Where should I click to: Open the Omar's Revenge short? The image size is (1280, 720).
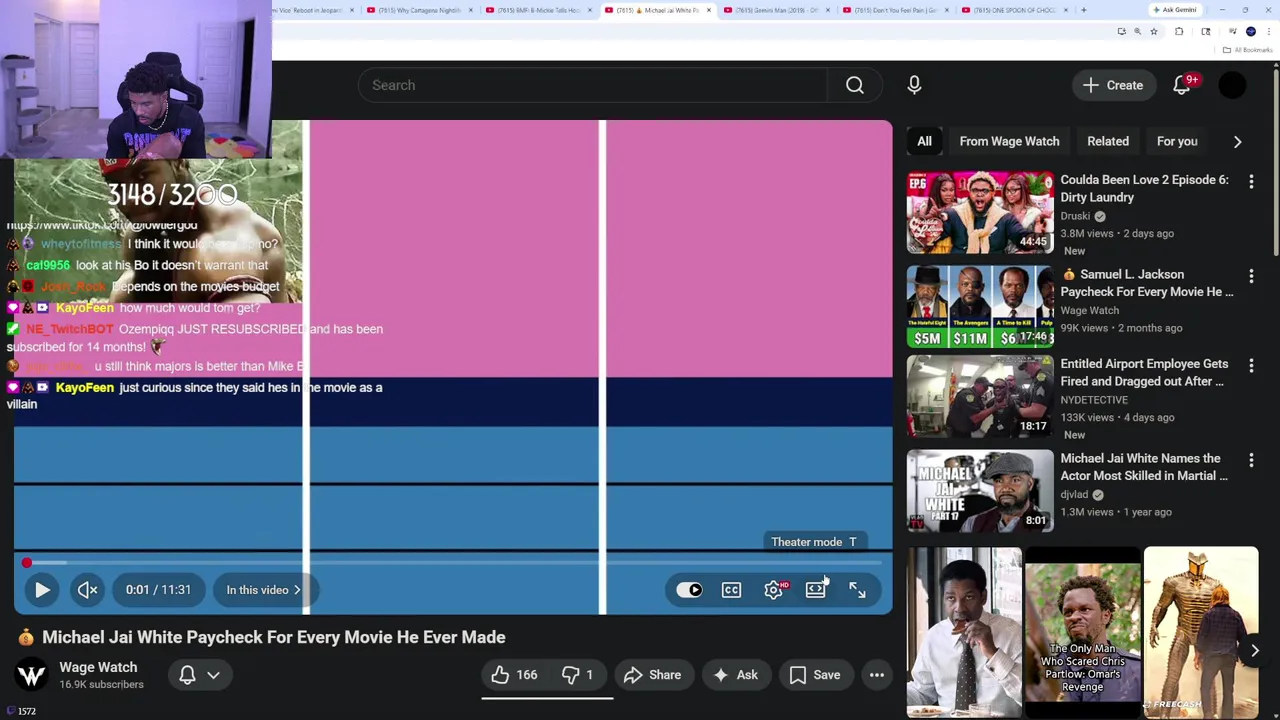(x=1082, y=632)
